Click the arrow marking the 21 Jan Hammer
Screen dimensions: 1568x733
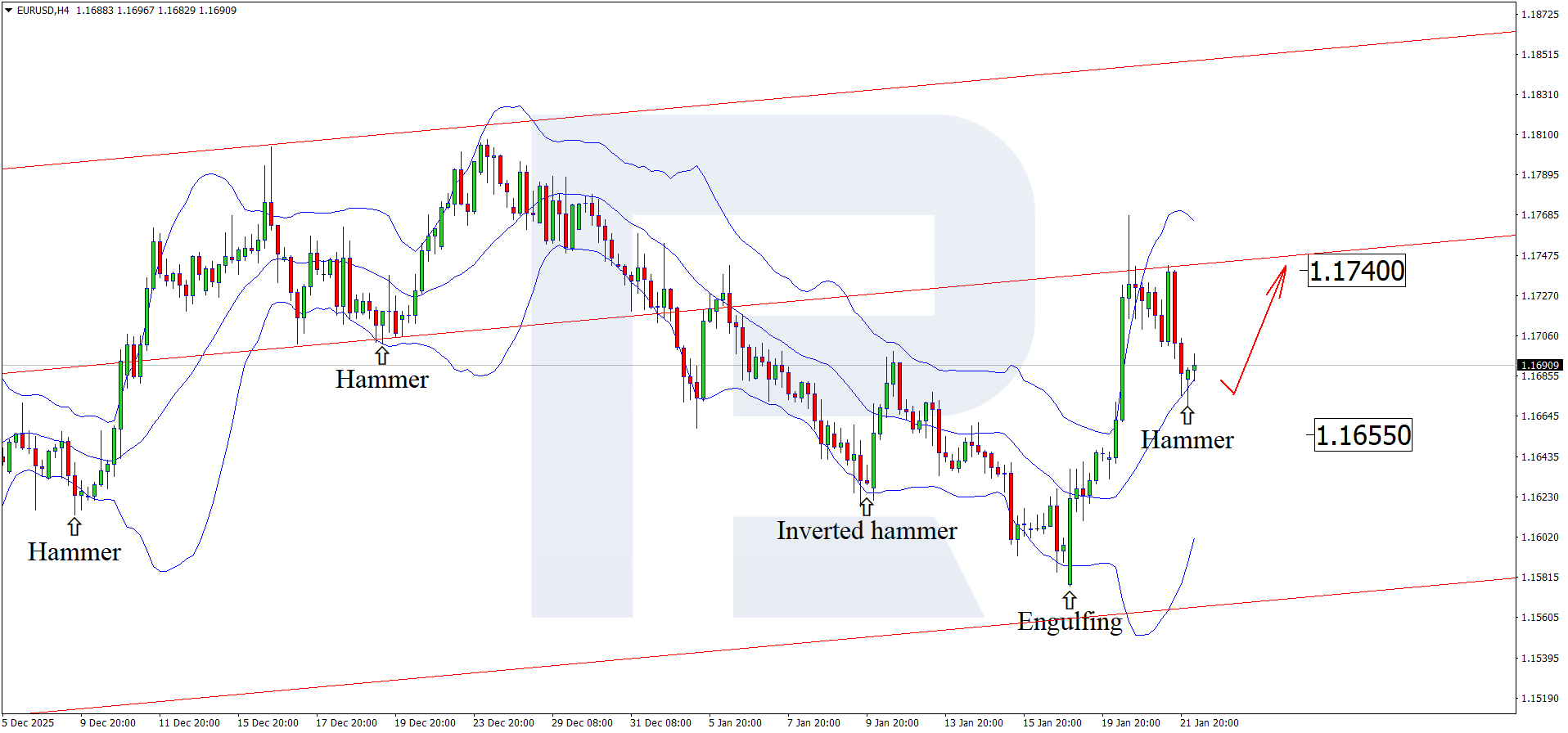pyautogui.click(x=1187, y=416)
